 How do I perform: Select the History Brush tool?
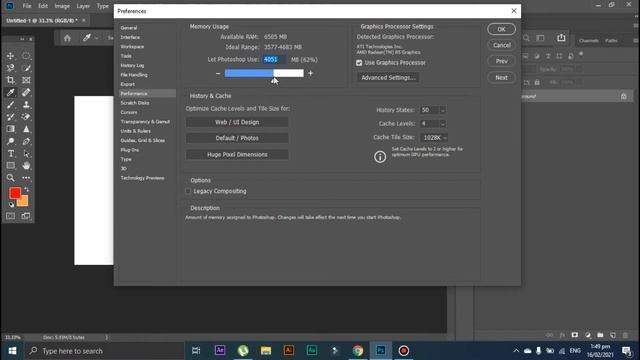[x=11, y=117]
